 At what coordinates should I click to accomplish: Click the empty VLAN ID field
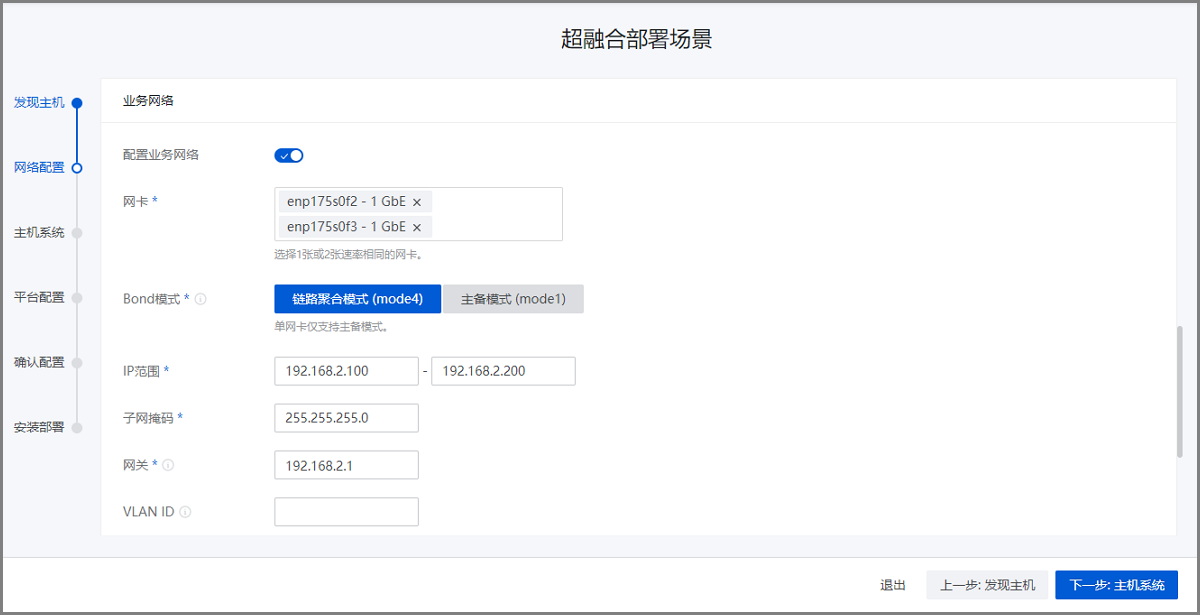346,512
